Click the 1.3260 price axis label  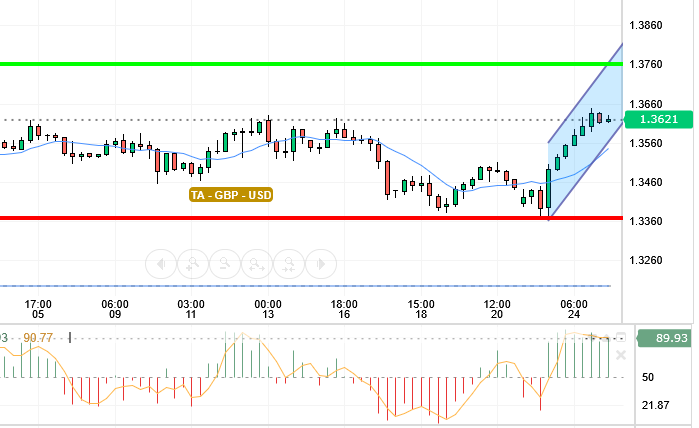pyautogui.click(x=646, y=260)
